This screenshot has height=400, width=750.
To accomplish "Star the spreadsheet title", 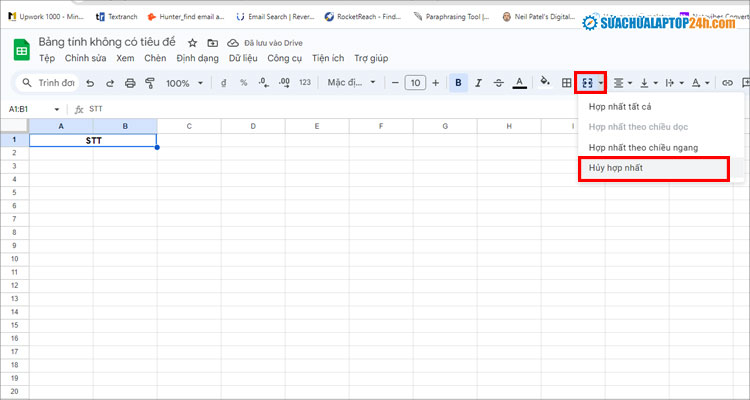I will coord(193,44).
